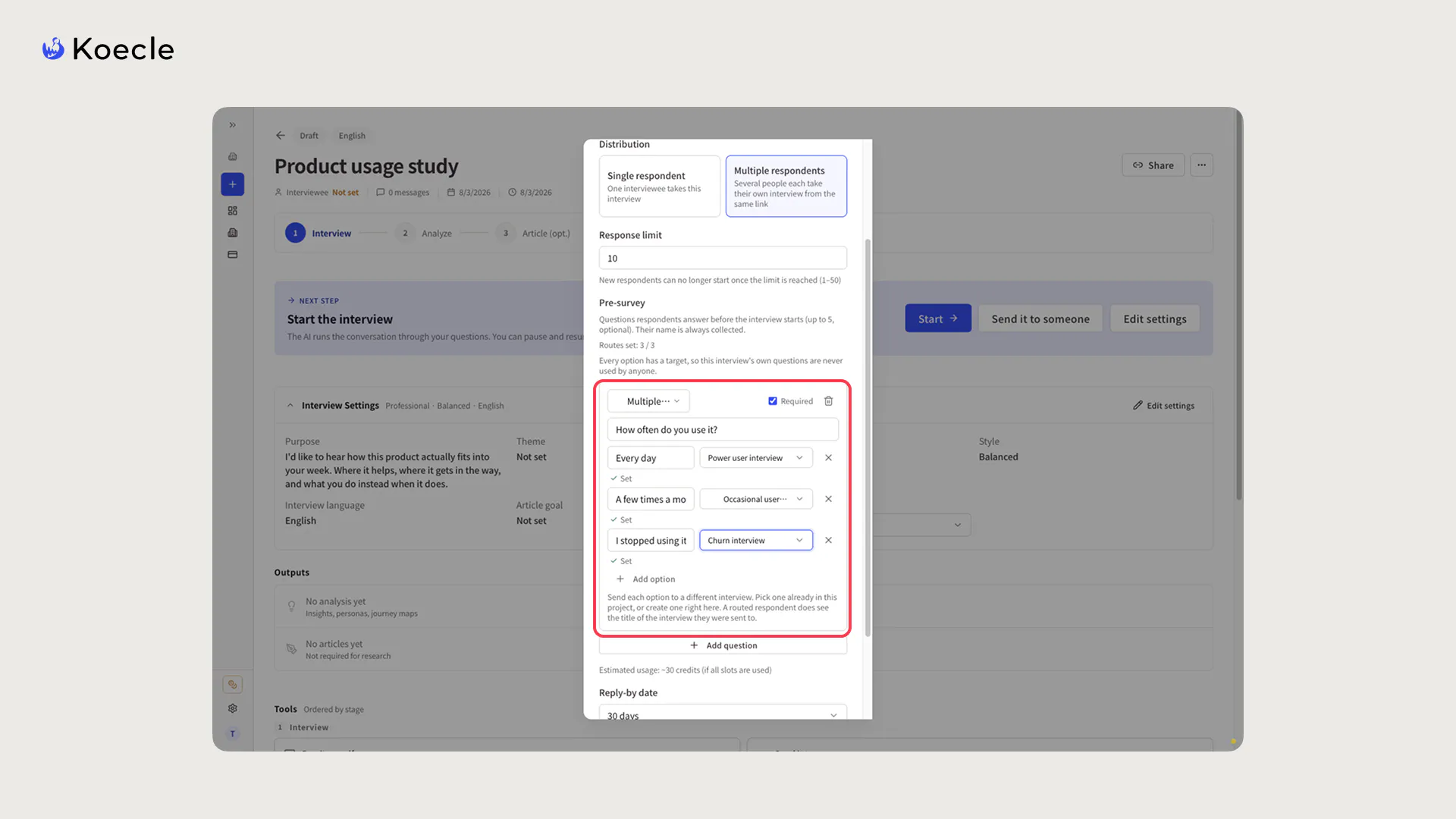Open the credits coin icon in sidebar
This screenshot has width=1456, height=819.
click(x=233, y=684)
